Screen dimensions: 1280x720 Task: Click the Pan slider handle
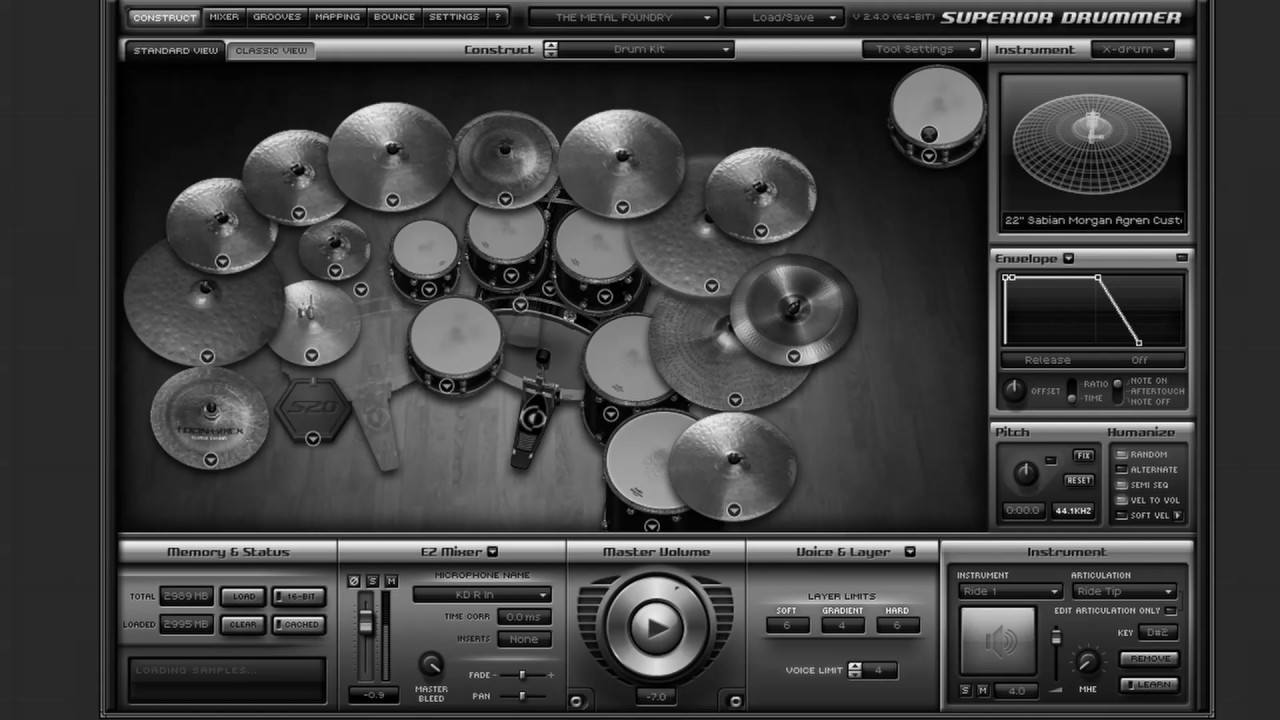522,696
